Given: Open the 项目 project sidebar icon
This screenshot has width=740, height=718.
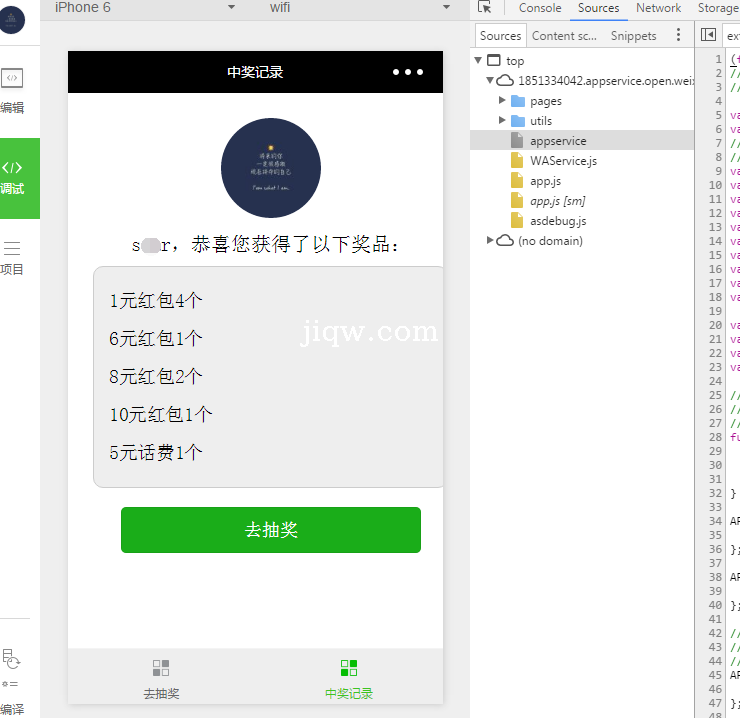Looking at the screenshot, I should [x=12, y=256].
